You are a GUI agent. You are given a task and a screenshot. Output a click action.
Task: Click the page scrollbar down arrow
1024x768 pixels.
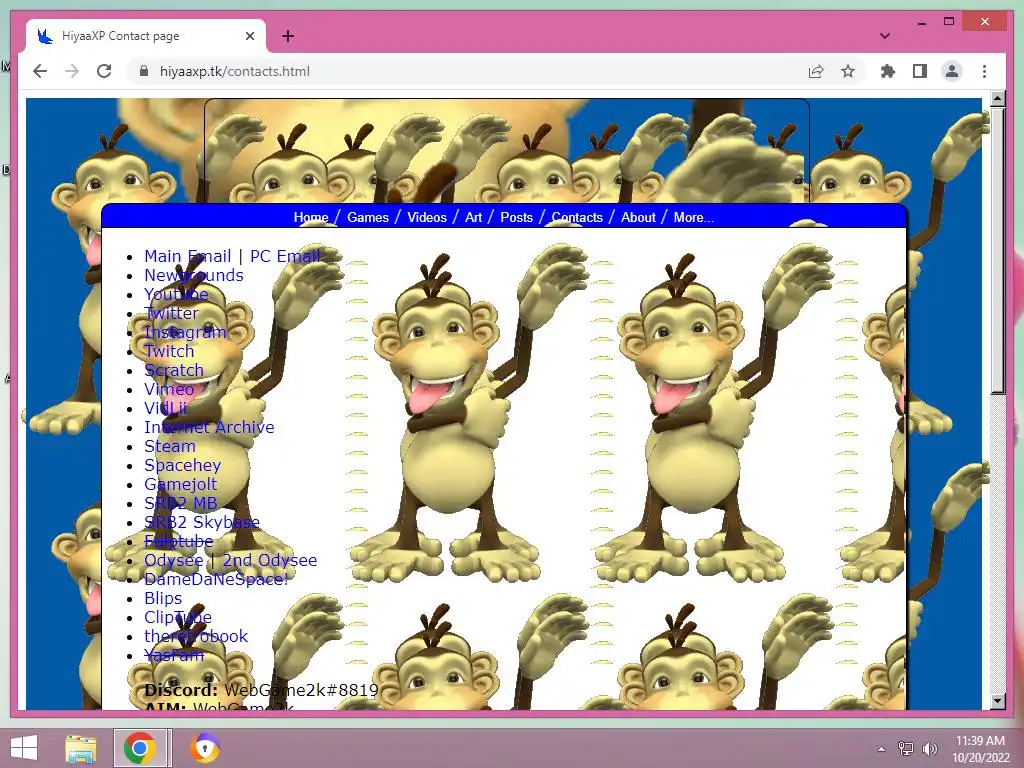997,701
